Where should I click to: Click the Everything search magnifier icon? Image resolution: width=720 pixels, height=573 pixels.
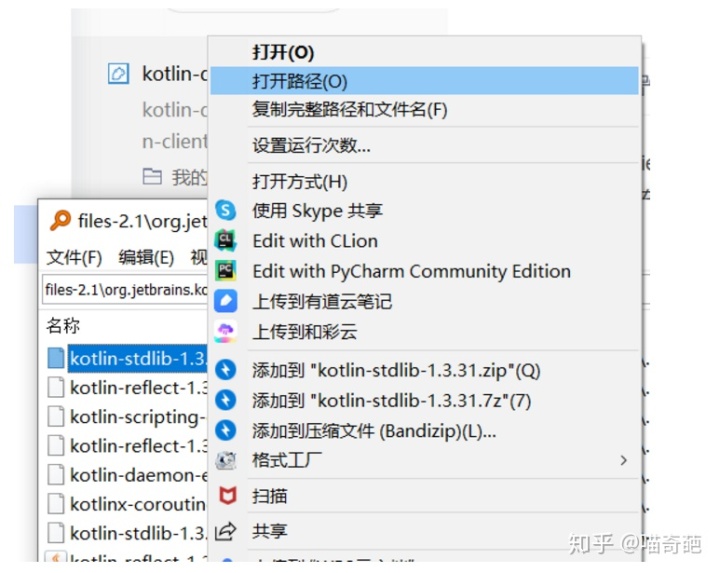[x=60, y=220]
